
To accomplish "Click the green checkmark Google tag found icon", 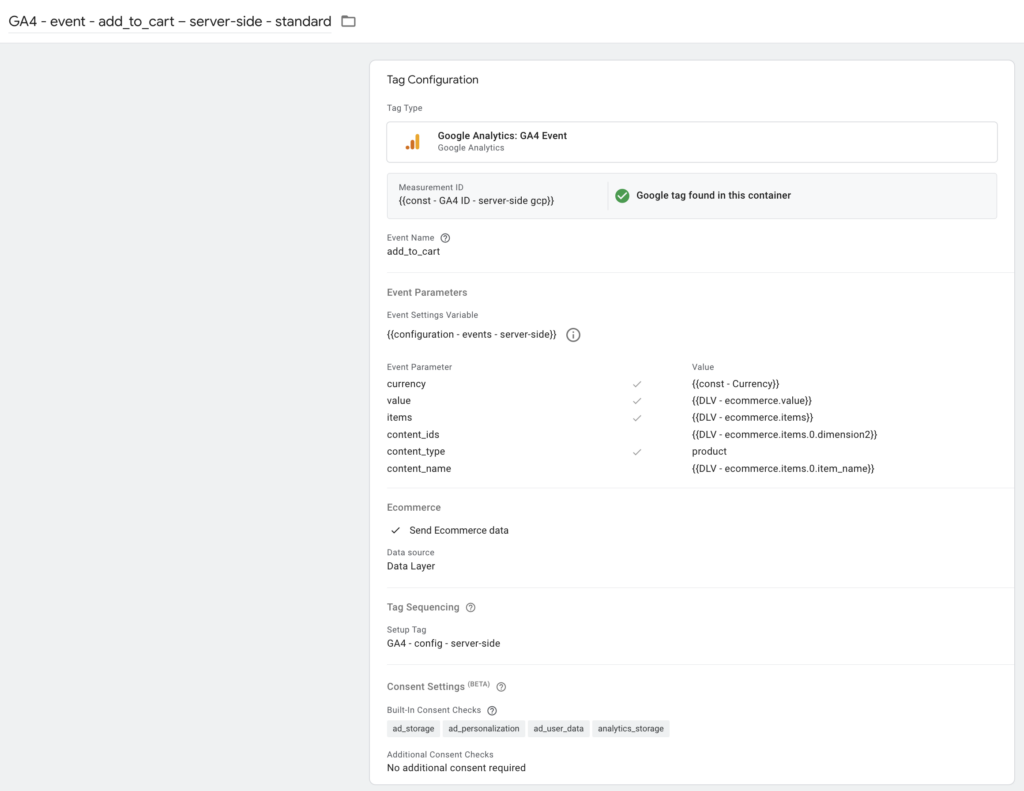I will click(622, 196).
